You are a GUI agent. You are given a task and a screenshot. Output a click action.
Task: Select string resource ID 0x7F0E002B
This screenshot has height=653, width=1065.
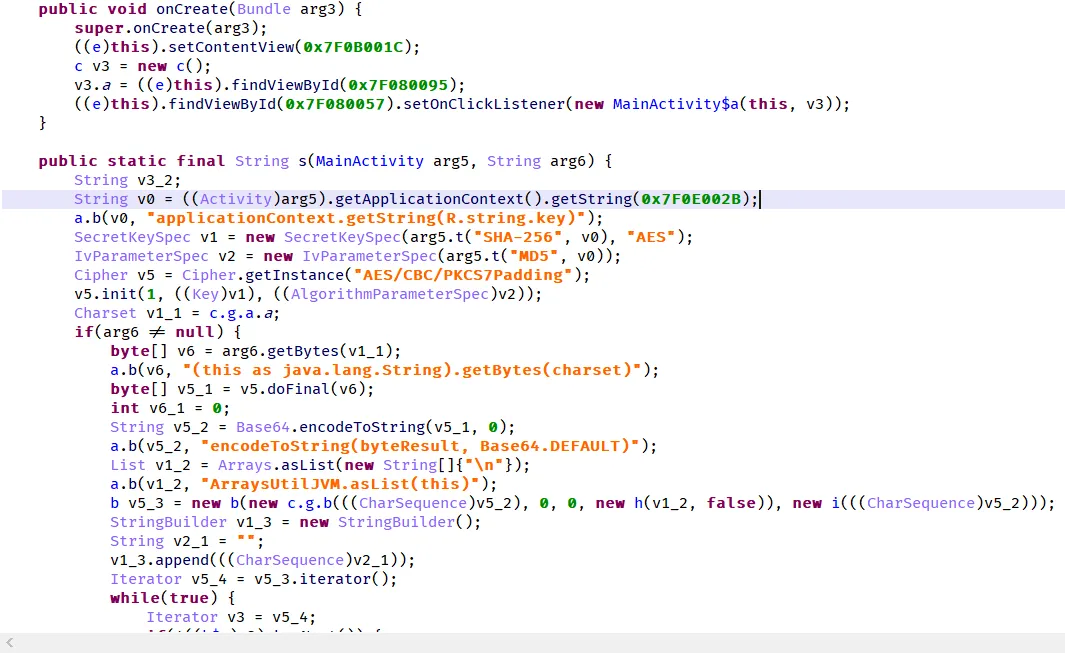point(691,199)
